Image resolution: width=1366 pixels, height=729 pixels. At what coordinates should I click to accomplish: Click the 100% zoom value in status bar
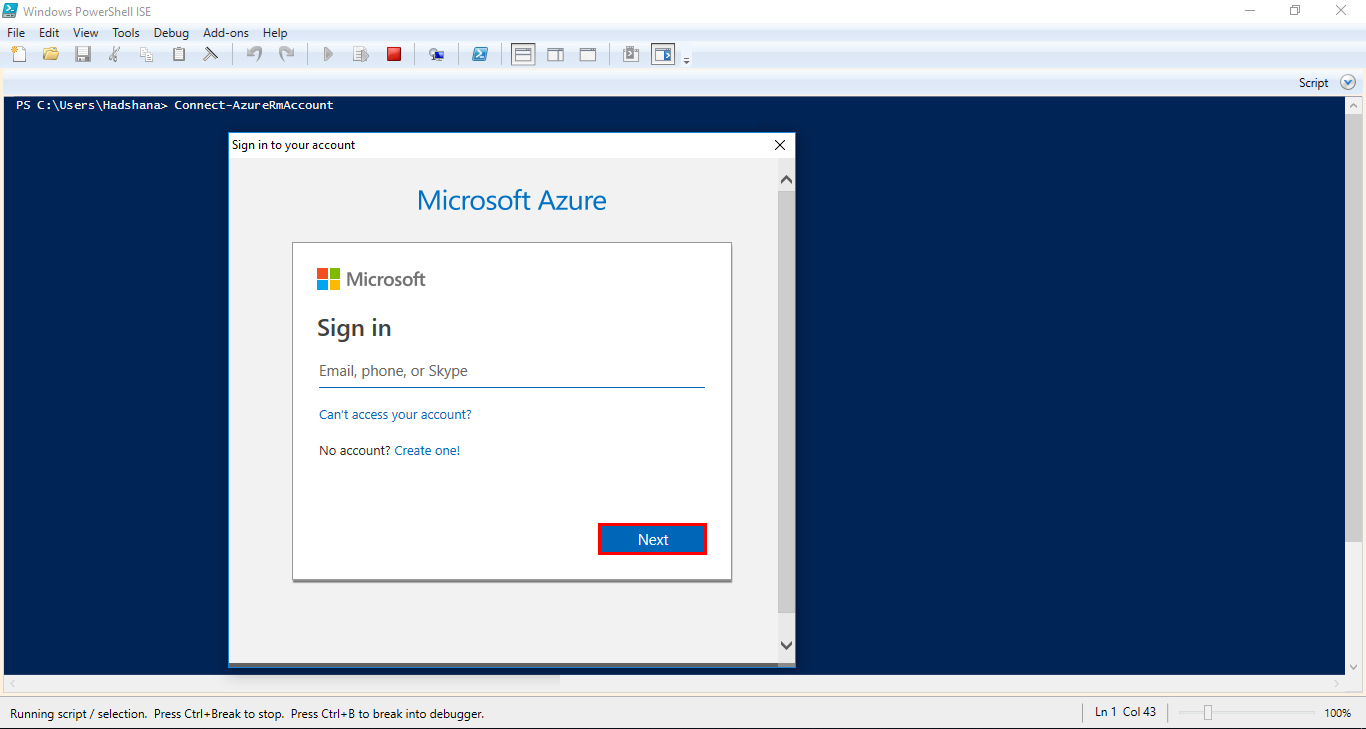click(x=1338, y=713)
